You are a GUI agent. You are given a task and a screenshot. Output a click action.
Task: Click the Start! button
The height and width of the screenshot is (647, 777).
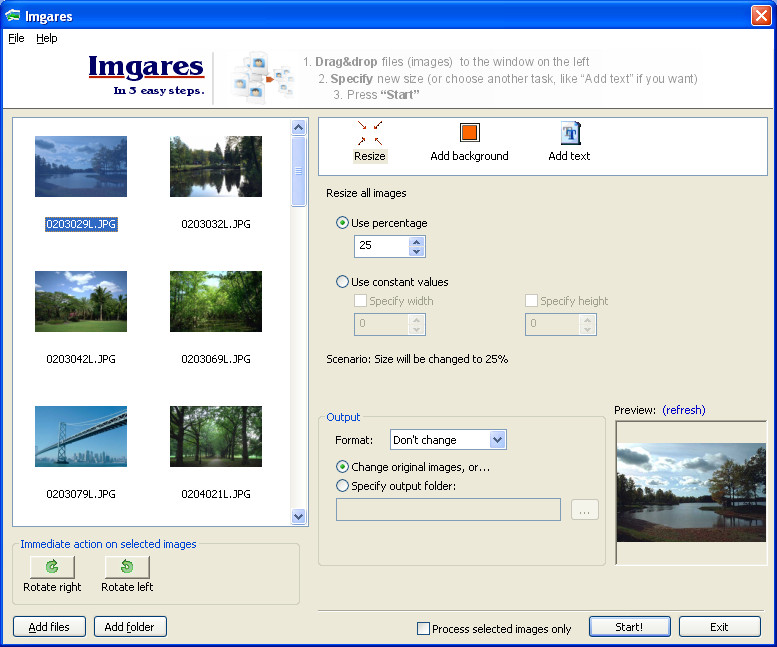pos(629,627)
